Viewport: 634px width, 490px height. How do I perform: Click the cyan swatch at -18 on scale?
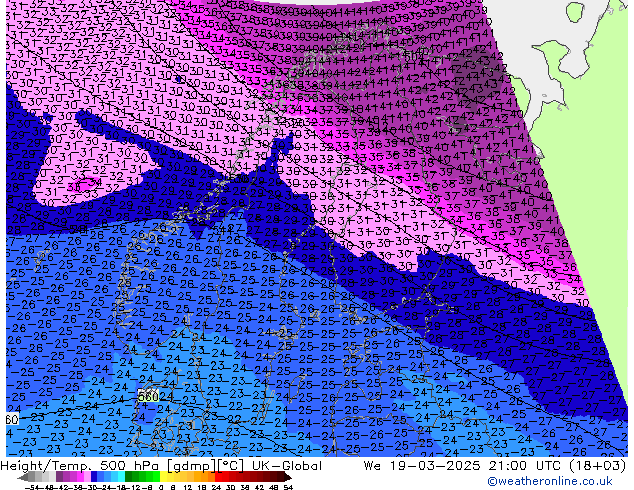click(122, 478)
